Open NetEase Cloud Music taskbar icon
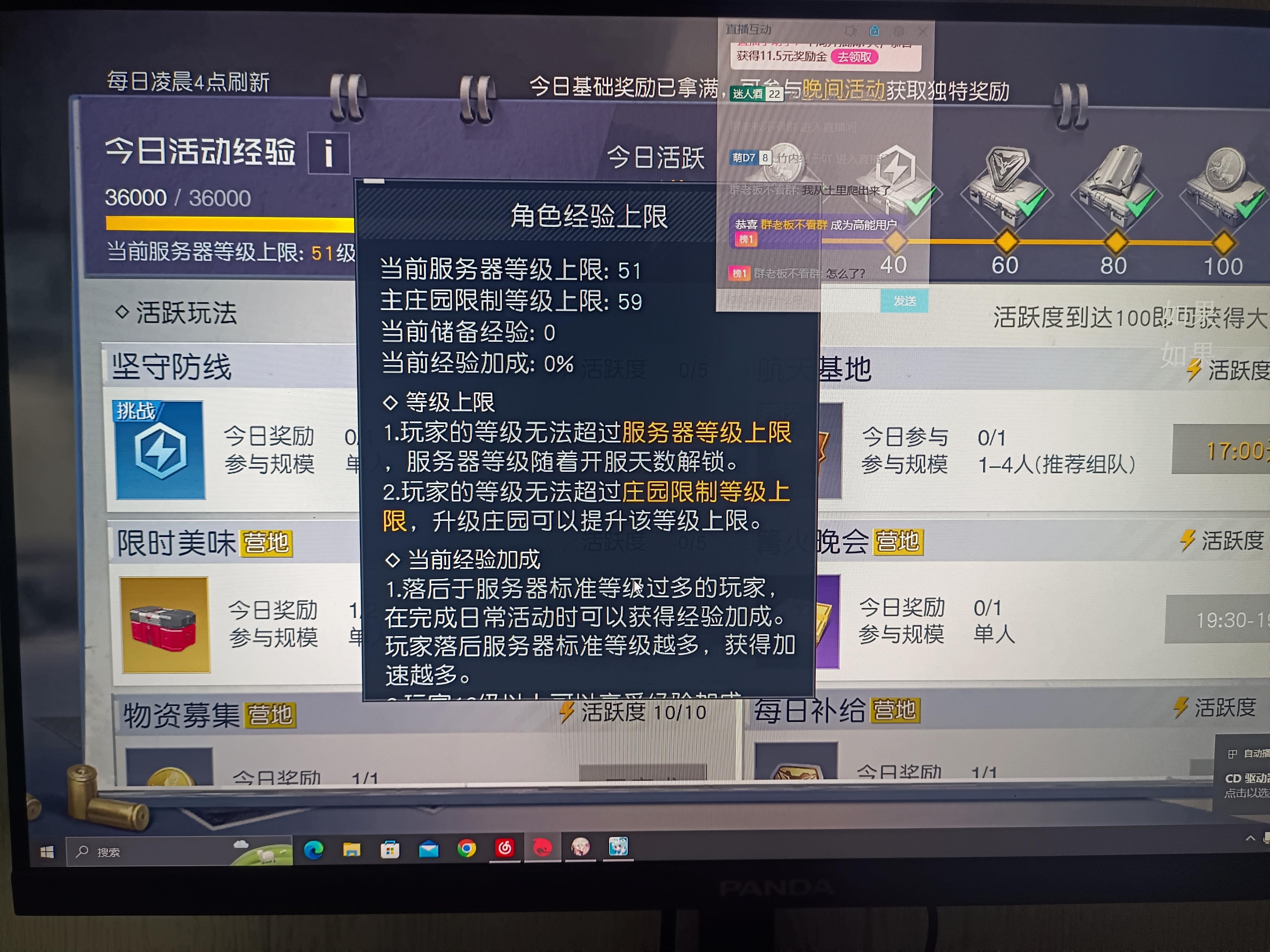The height and width of the screenshot is (952, 1270). 505,848
